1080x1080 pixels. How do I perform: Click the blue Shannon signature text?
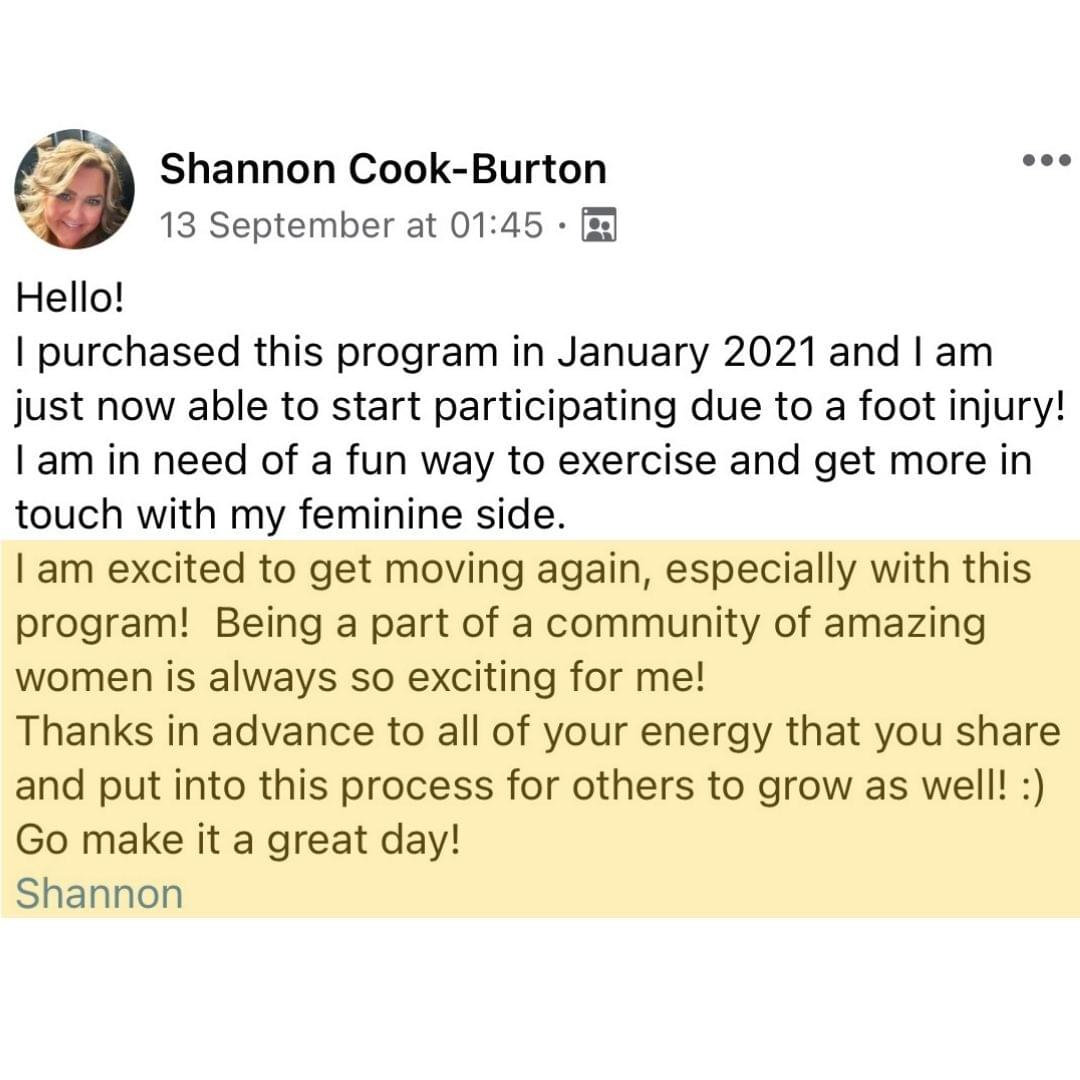(99, 893)
